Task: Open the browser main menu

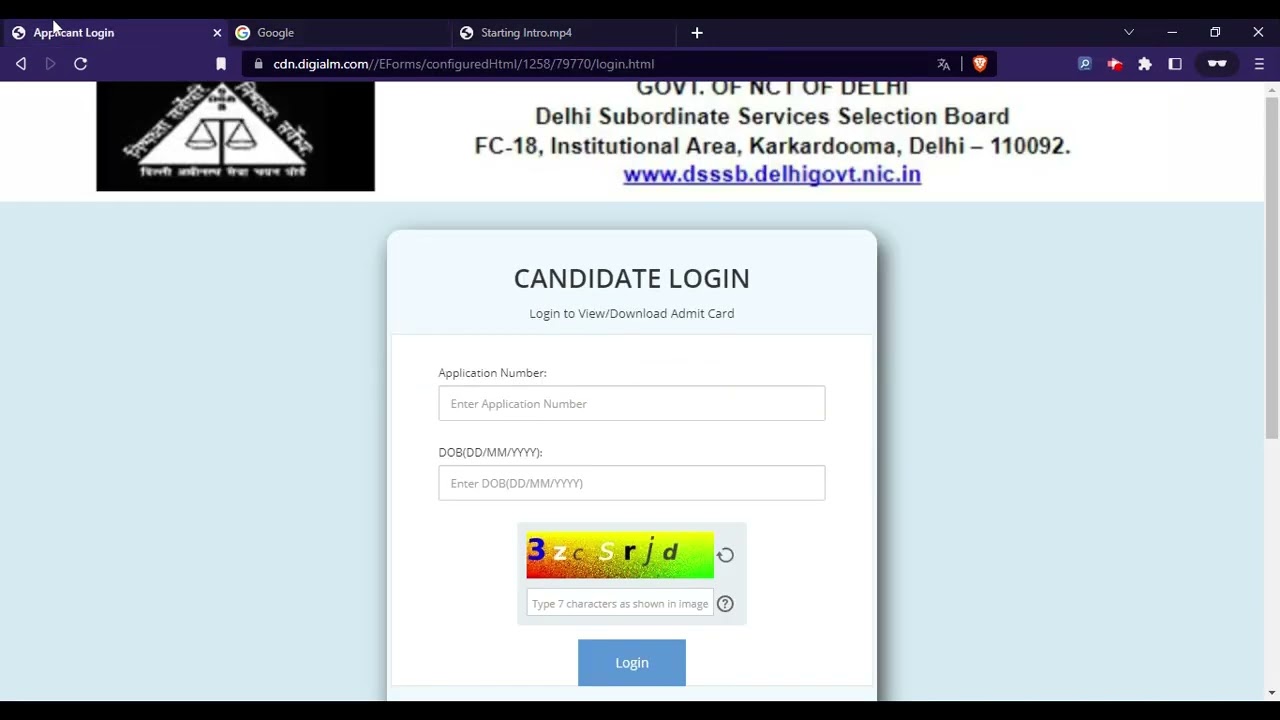Action: pyautogui.click(x=1259, y=64)
